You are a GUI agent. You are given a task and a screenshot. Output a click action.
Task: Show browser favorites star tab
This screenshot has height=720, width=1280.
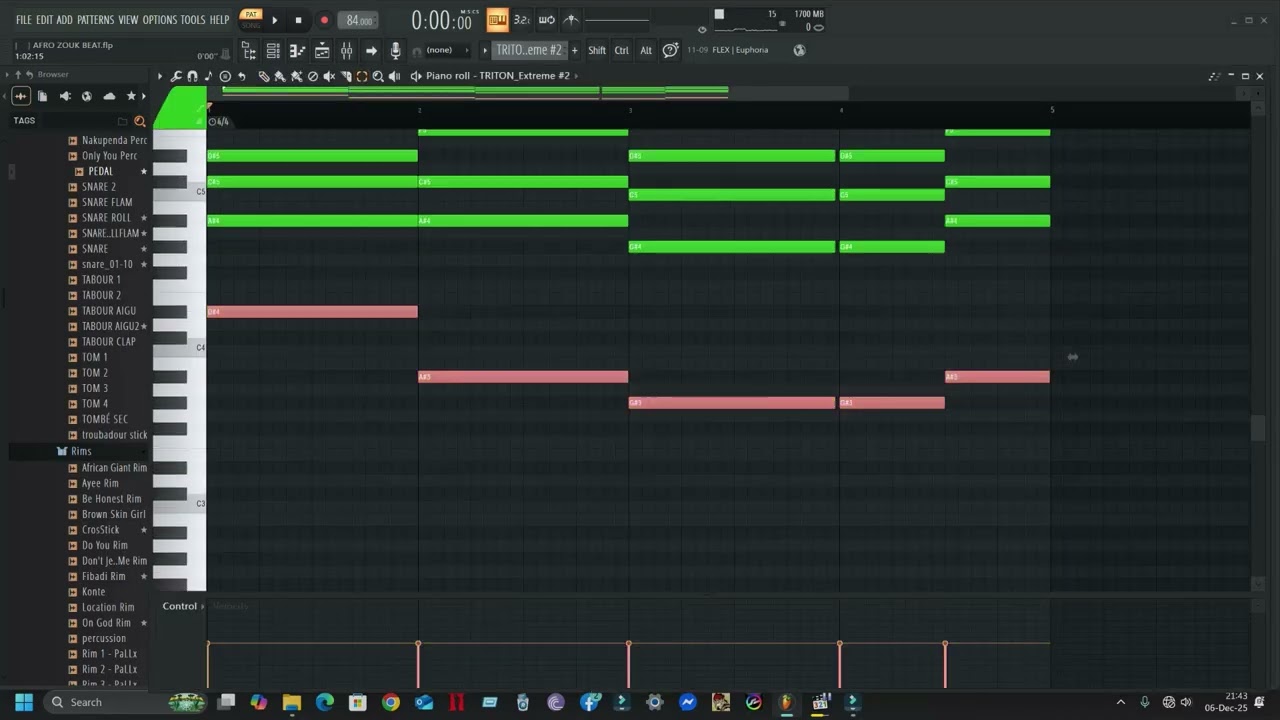click(x=131, y=96)
